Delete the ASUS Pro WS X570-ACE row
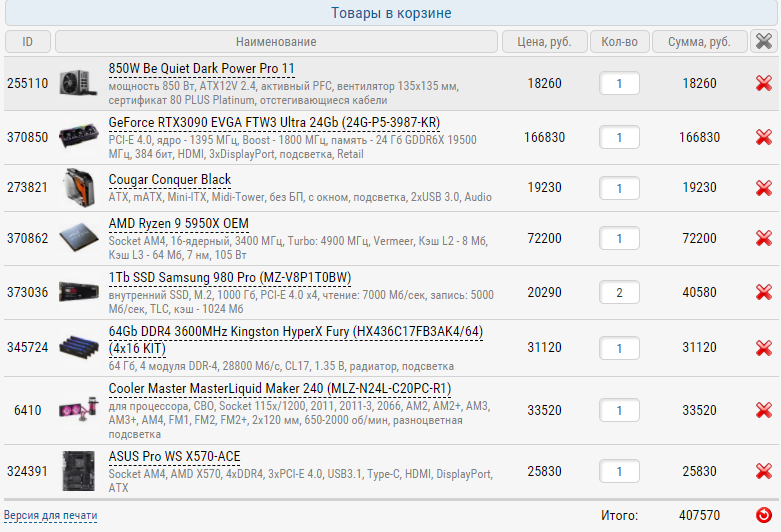The image size is (781, 532). (764, 472)
